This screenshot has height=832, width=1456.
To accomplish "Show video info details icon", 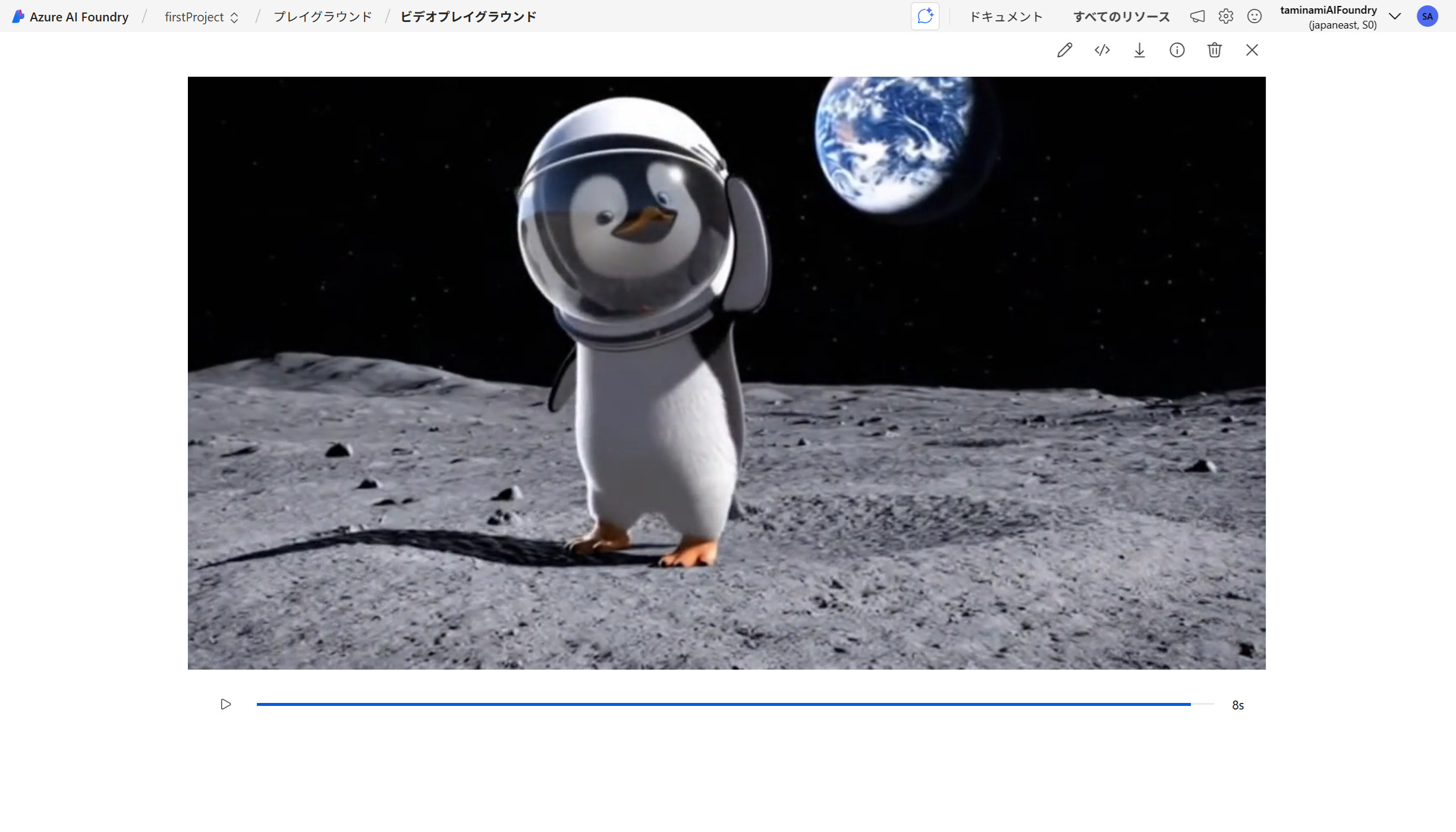I will [1177, 50].
